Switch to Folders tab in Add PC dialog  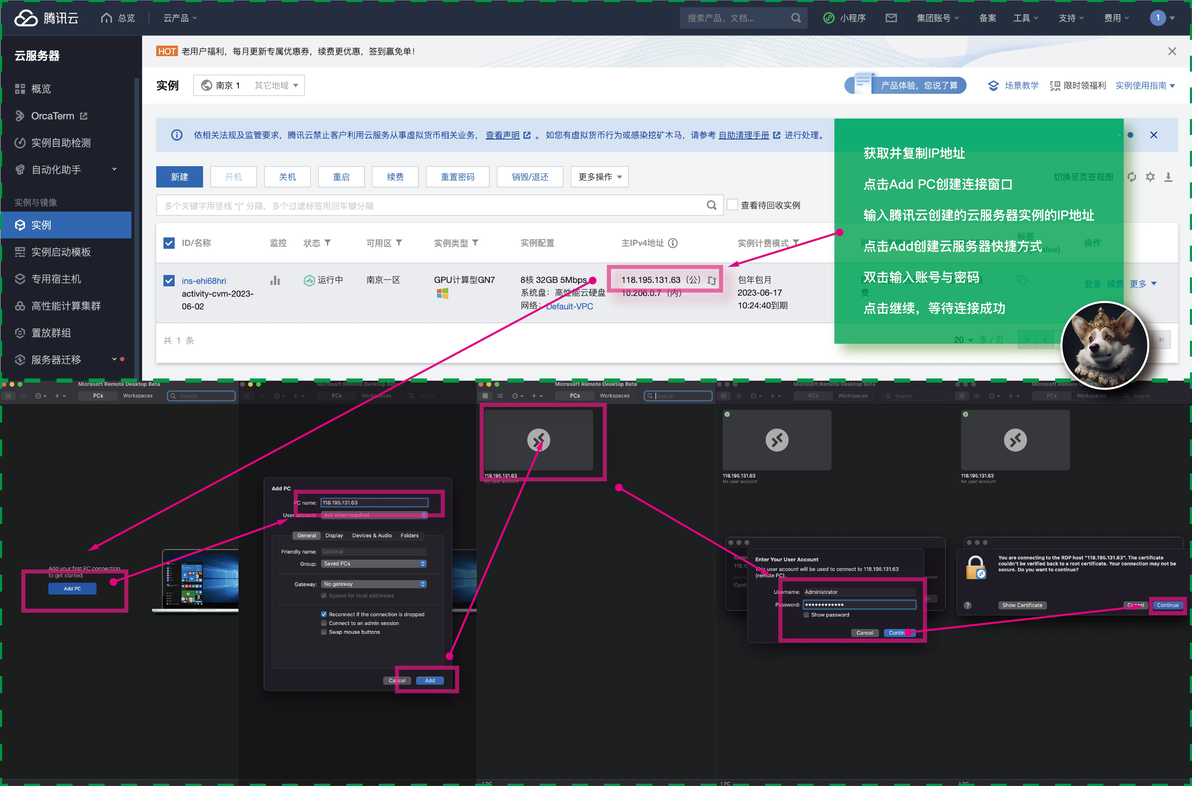(x=410, y=535)
